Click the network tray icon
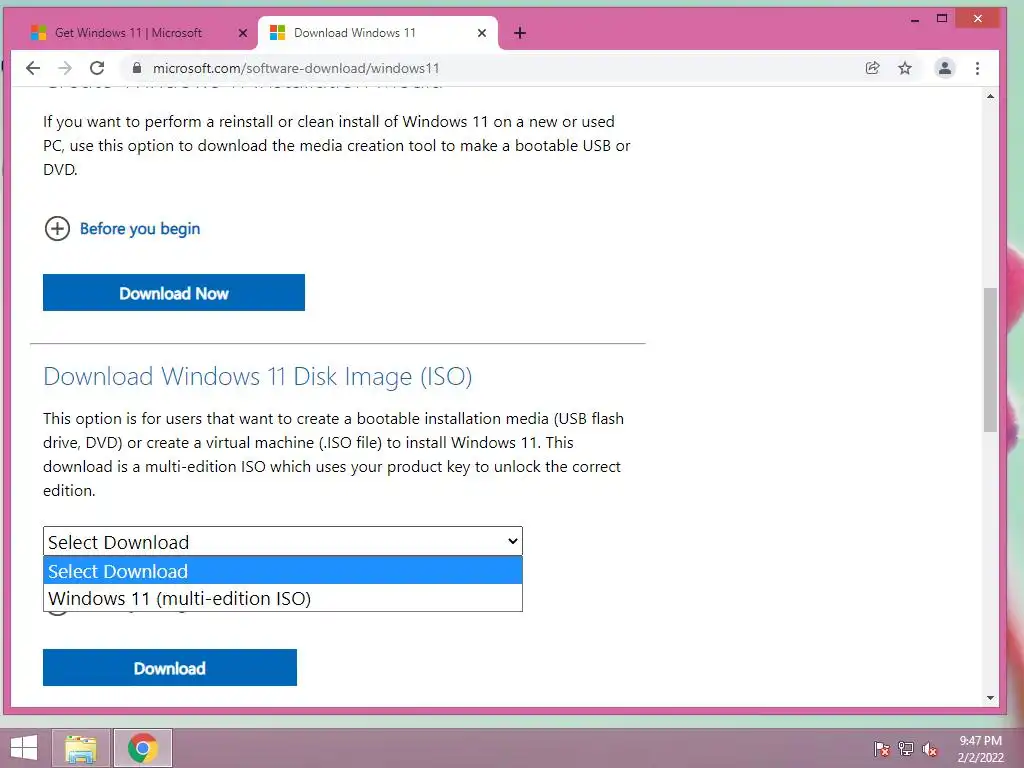 (906, 749)
